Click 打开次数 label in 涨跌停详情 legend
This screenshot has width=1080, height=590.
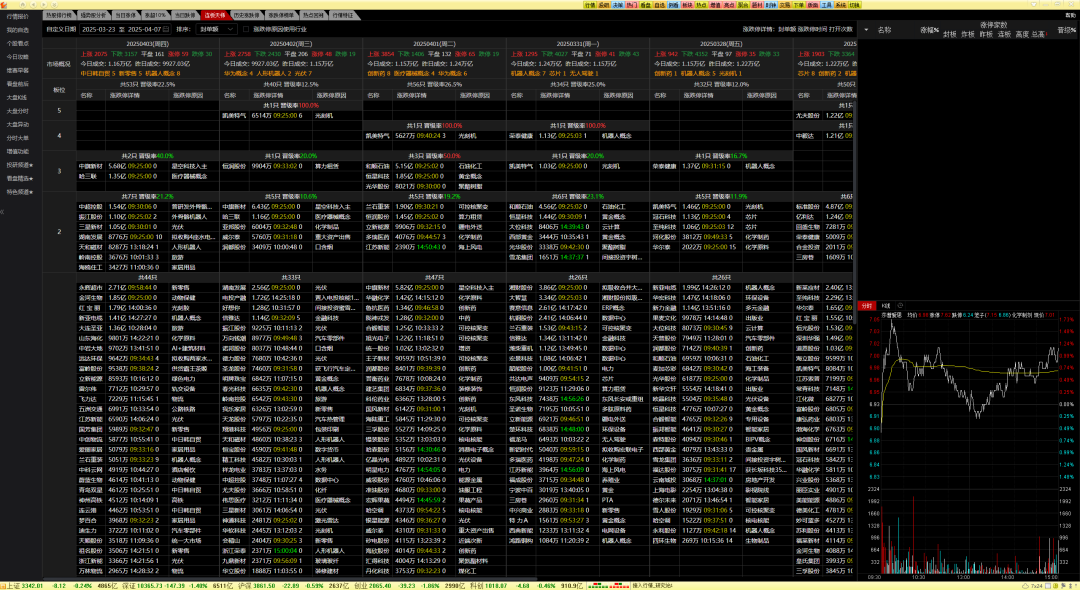click(841, 29)
